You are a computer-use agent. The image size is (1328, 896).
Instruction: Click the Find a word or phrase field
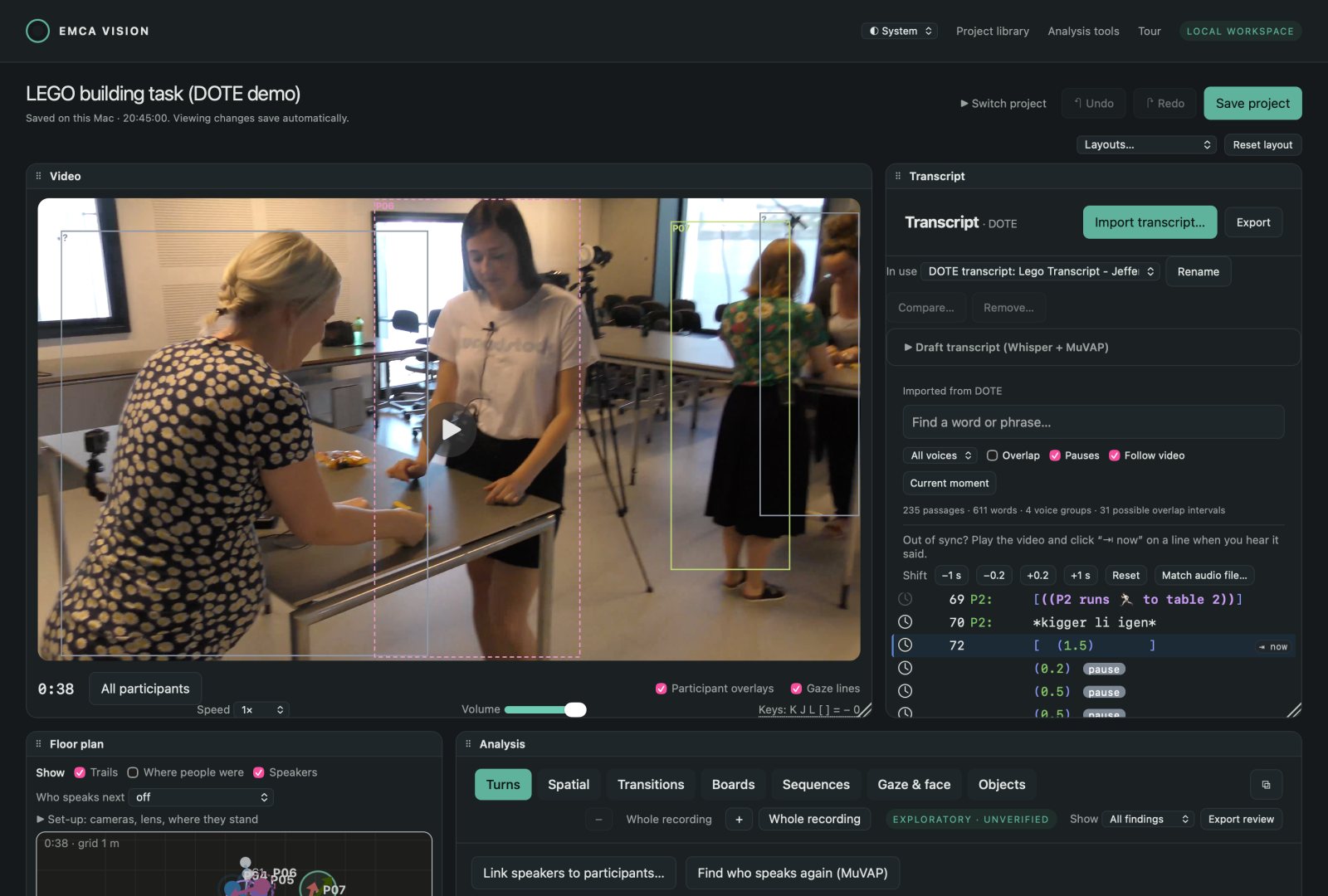click(x=1093, y=422)
